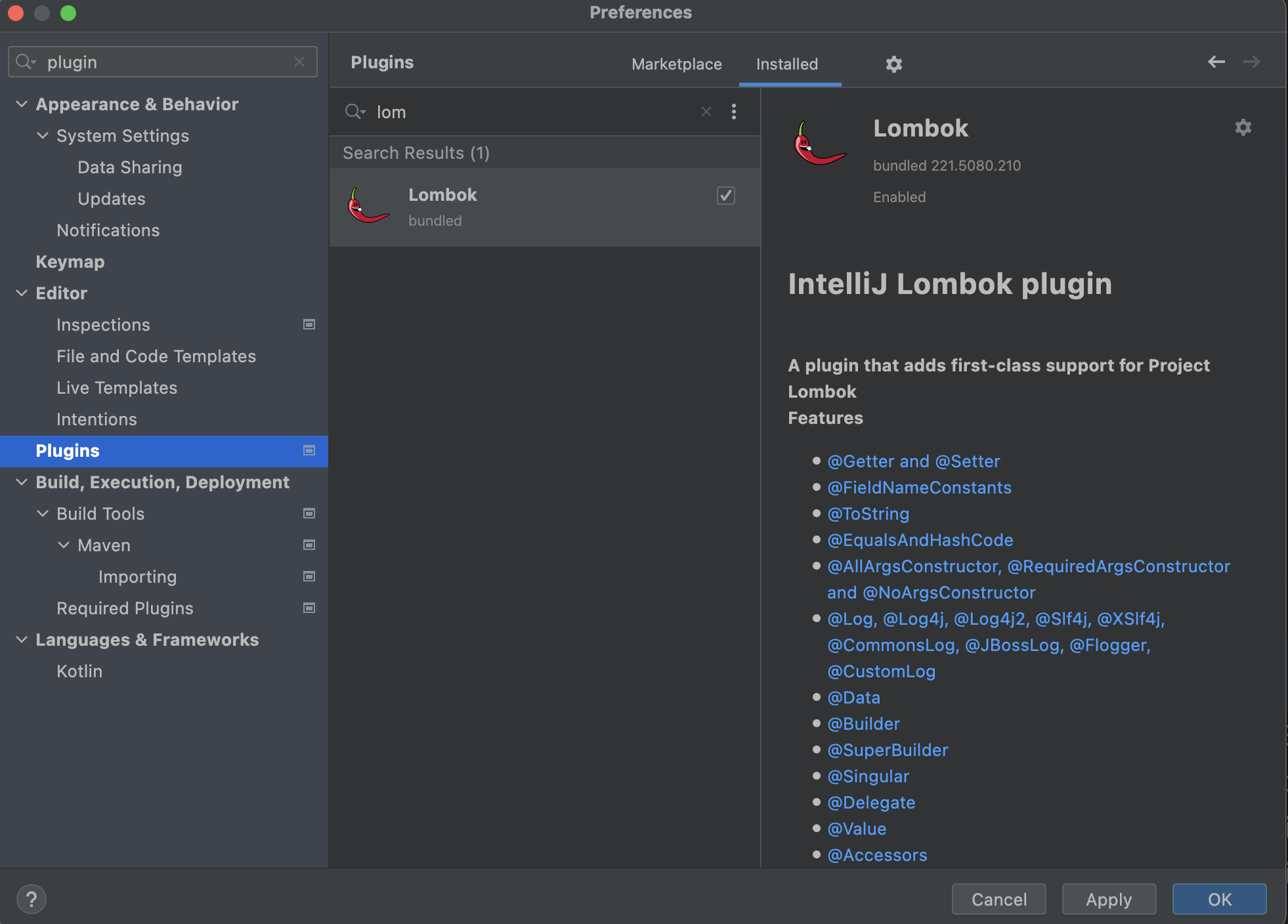Click the help question mark button
1288x924 pixels.
tap(31, 899)
